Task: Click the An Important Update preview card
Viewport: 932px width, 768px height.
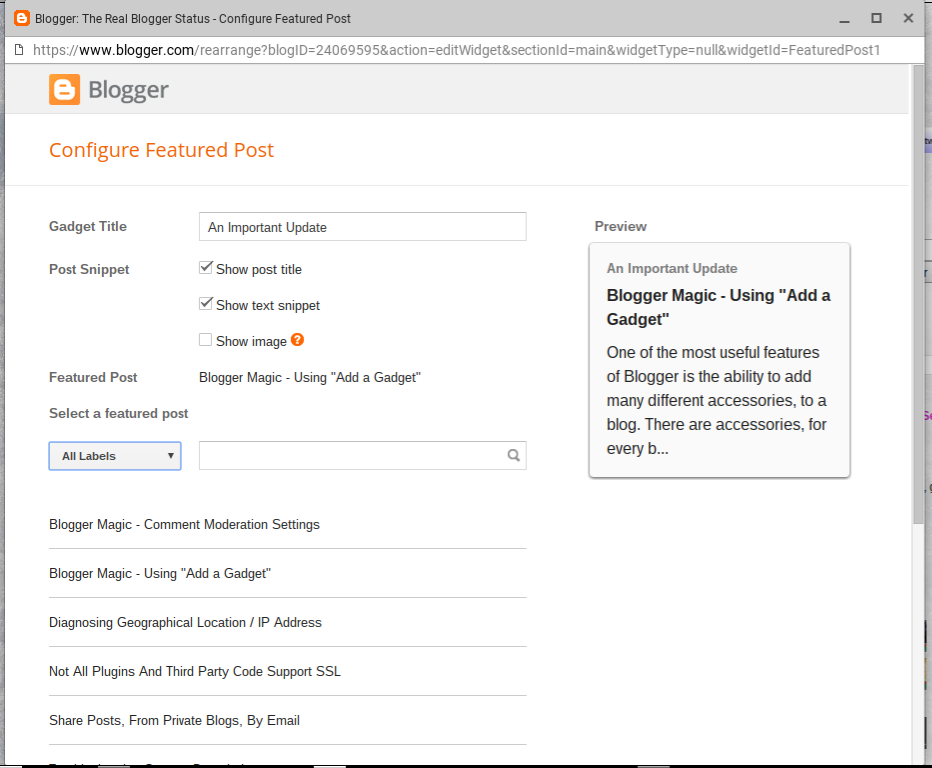Action: 719,360
